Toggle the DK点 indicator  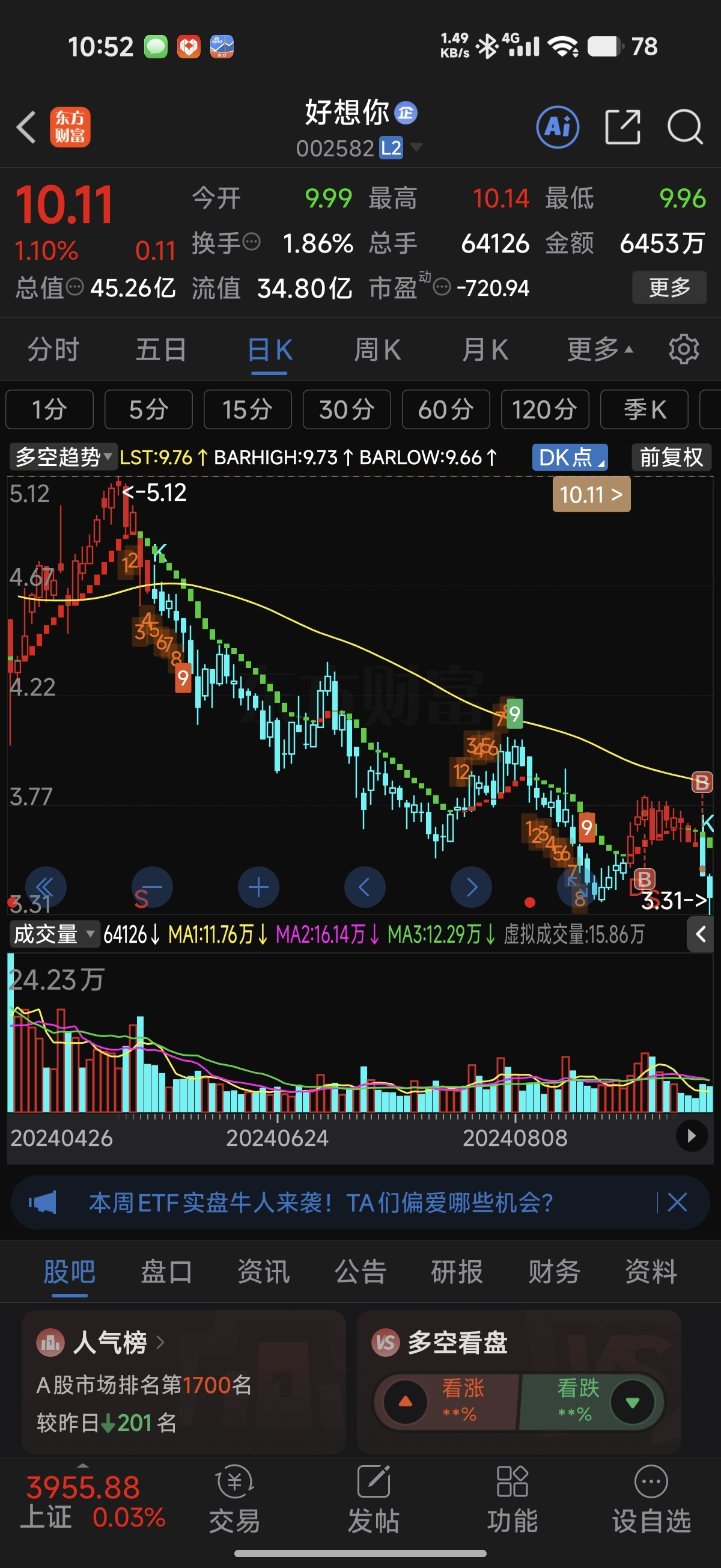(570, 457)
